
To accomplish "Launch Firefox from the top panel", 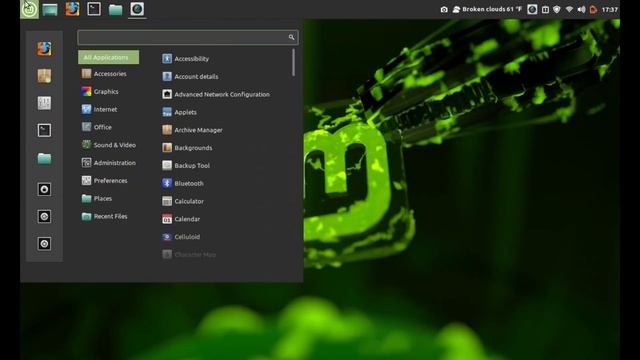I will [x=72, y=9].
